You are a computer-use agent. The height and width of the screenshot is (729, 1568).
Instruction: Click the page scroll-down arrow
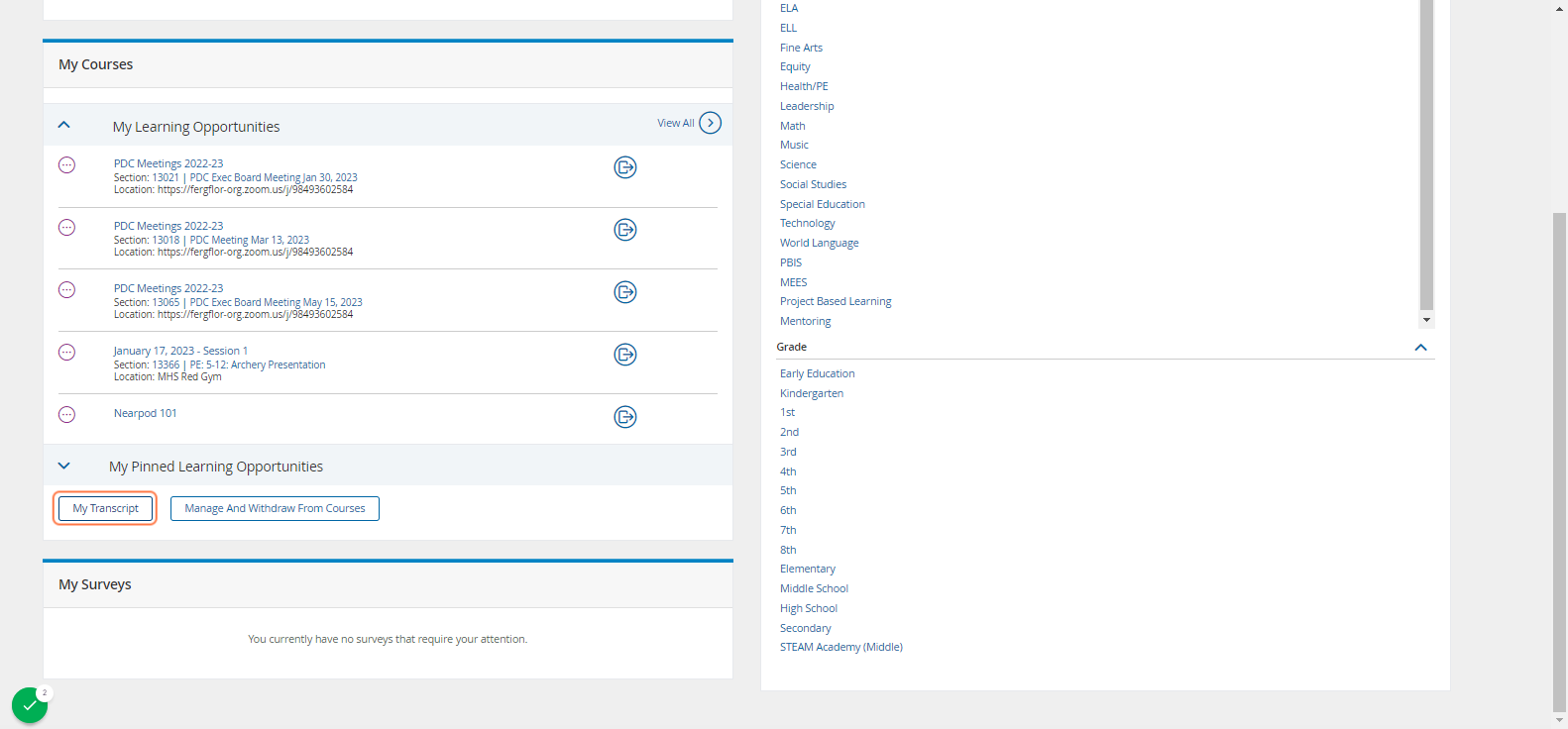[x=1560, y=720]
